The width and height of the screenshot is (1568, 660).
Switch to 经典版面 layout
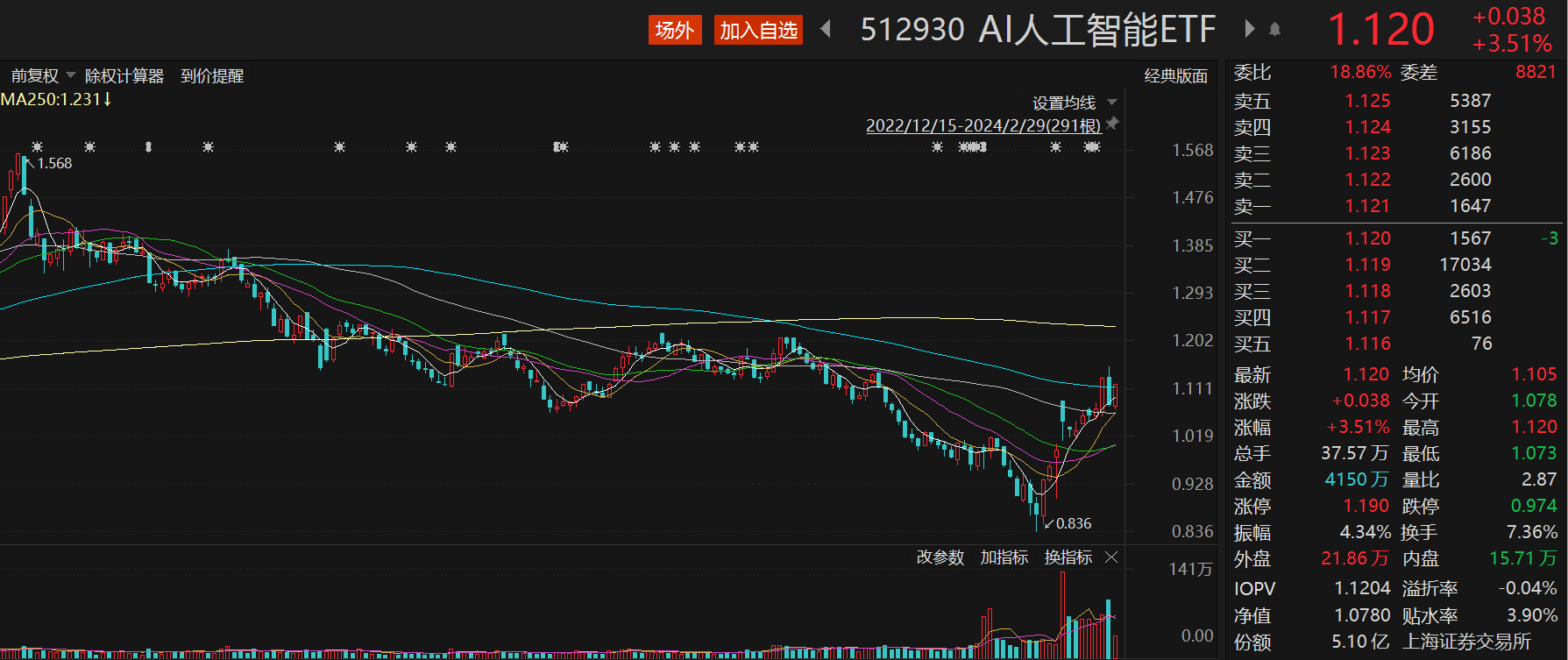click(x=1175, y=76)
